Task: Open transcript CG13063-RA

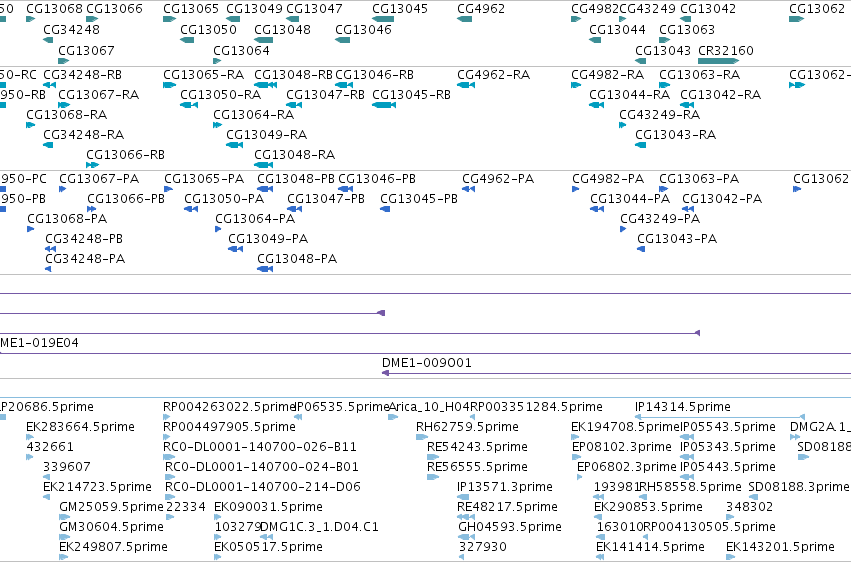Action: tap(700, 75)
